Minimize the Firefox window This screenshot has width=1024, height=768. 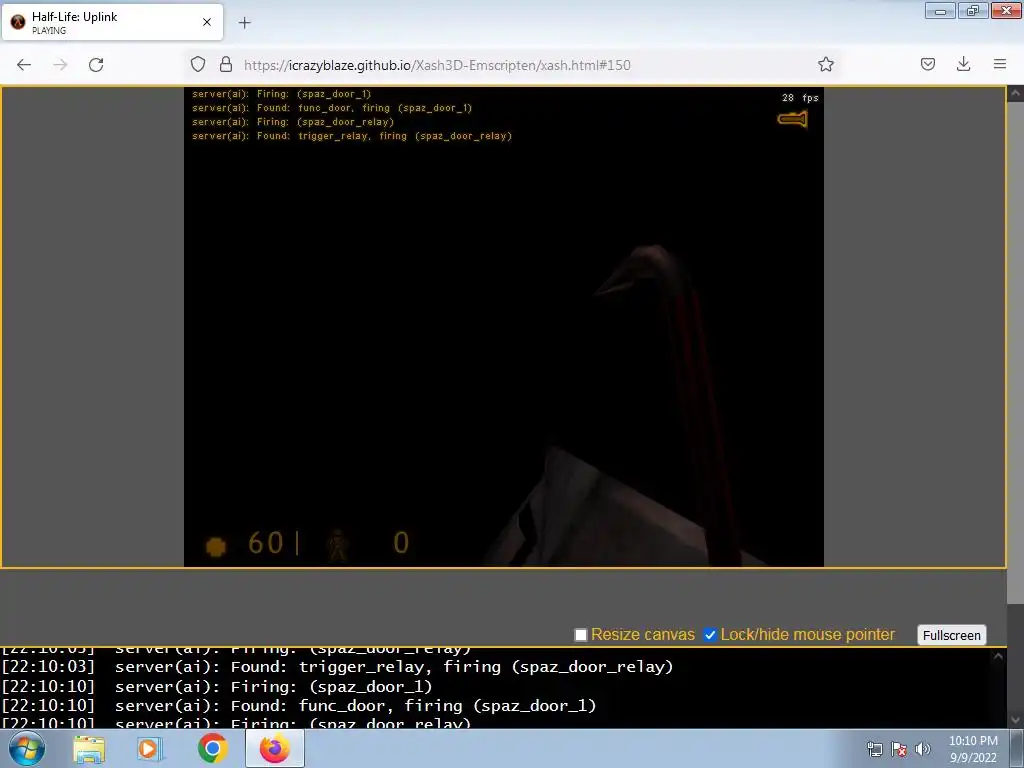tap(940, 10)
